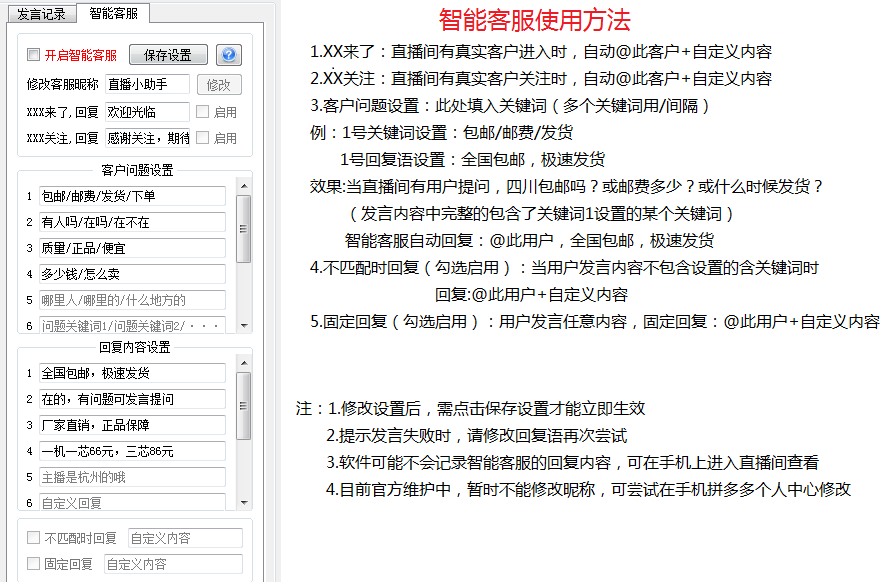Click scroll-down arrow in 回复内容设置 list
896x582 pixels.
click(243, 502)
